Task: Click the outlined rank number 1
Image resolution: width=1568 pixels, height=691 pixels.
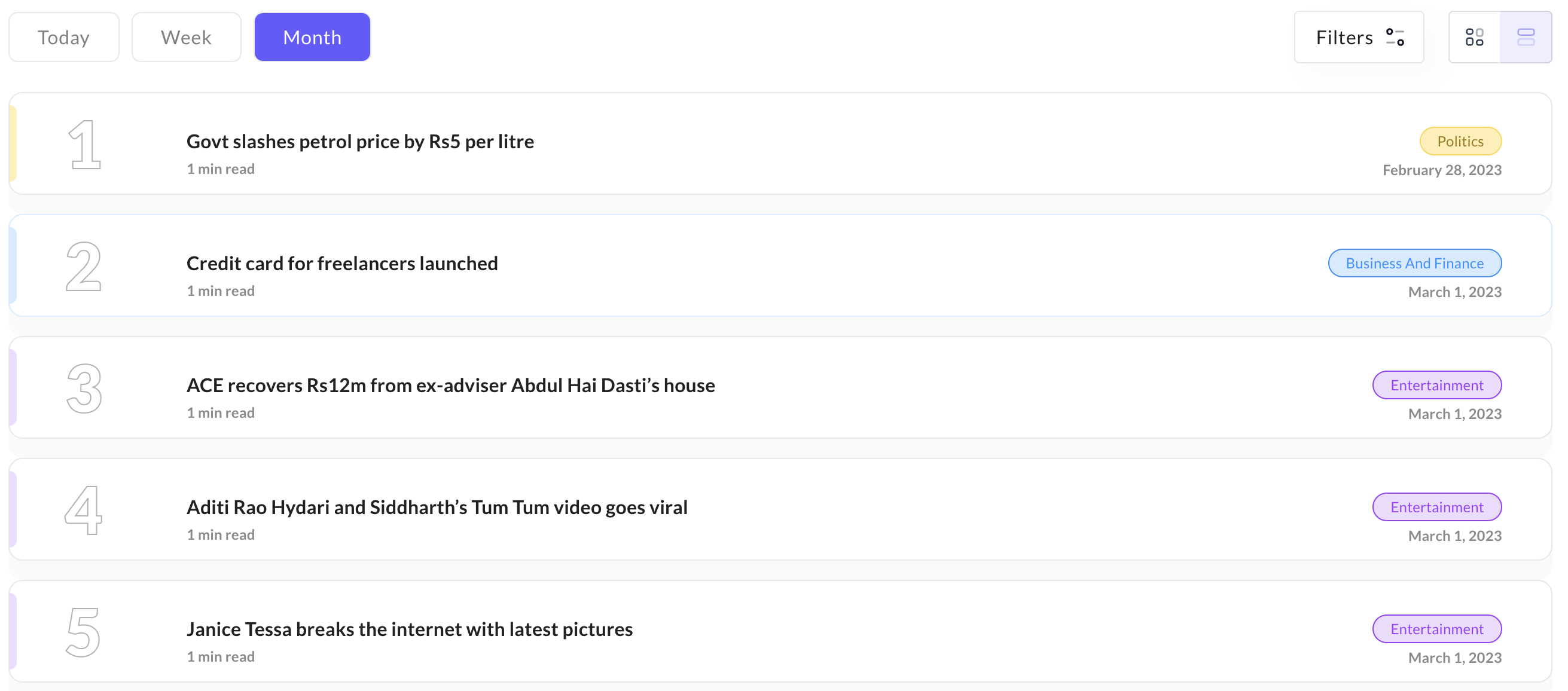Action: [x=84, y=144]
